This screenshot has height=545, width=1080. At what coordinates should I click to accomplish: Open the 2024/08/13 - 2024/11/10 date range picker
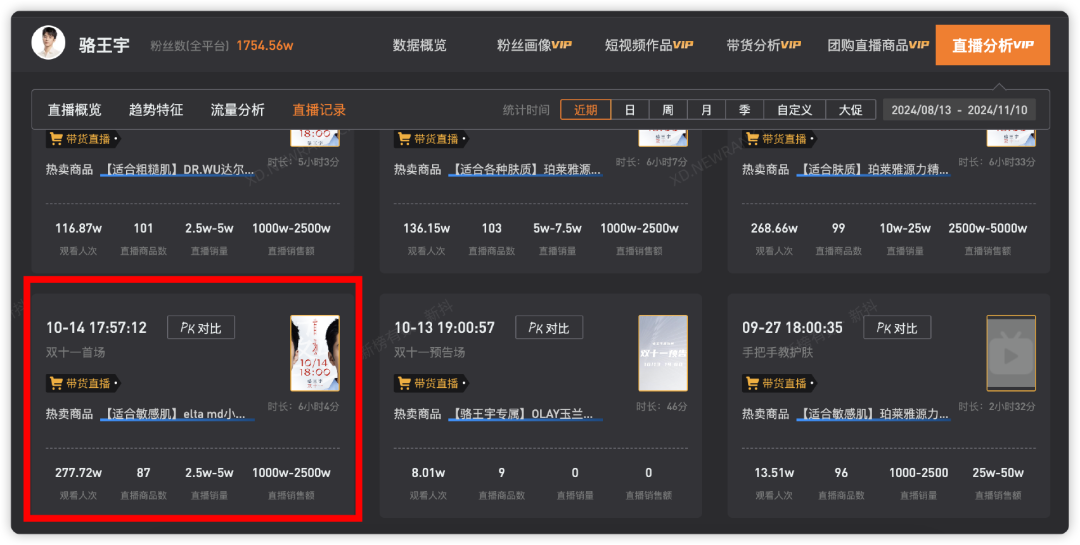(x=958, y=110)
